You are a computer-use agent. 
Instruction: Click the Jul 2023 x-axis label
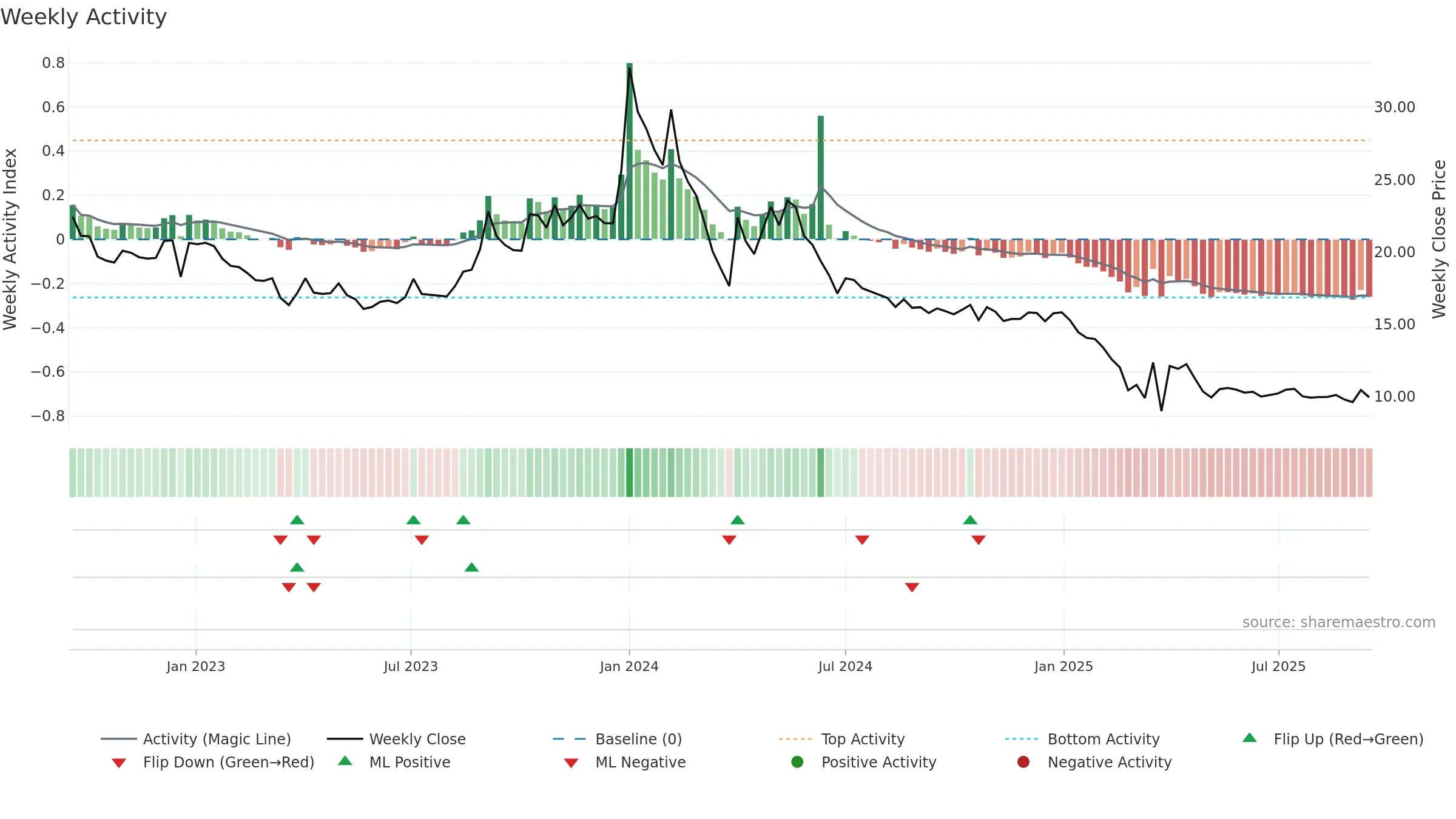(x=411, y=666)
